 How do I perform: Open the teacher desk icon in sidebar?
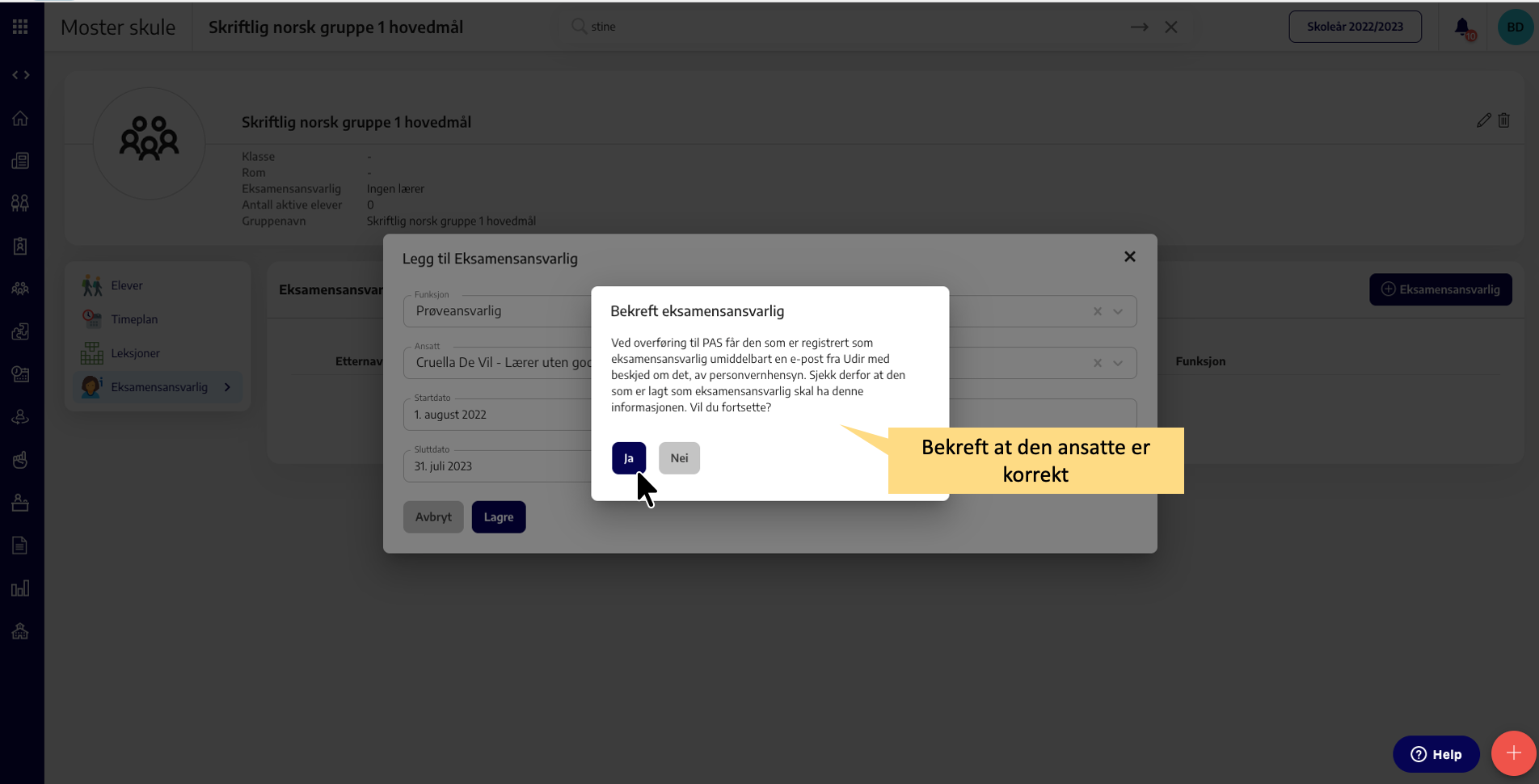point(20,503)
